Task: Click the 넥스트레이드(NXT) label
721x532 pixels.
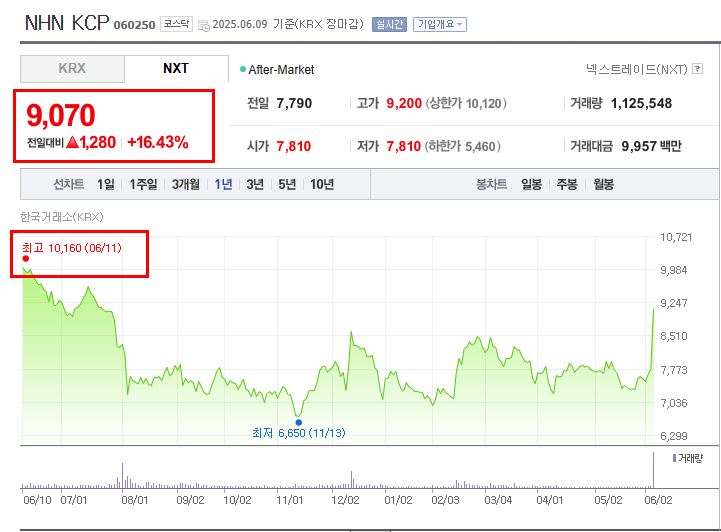Action: point(637,69)
